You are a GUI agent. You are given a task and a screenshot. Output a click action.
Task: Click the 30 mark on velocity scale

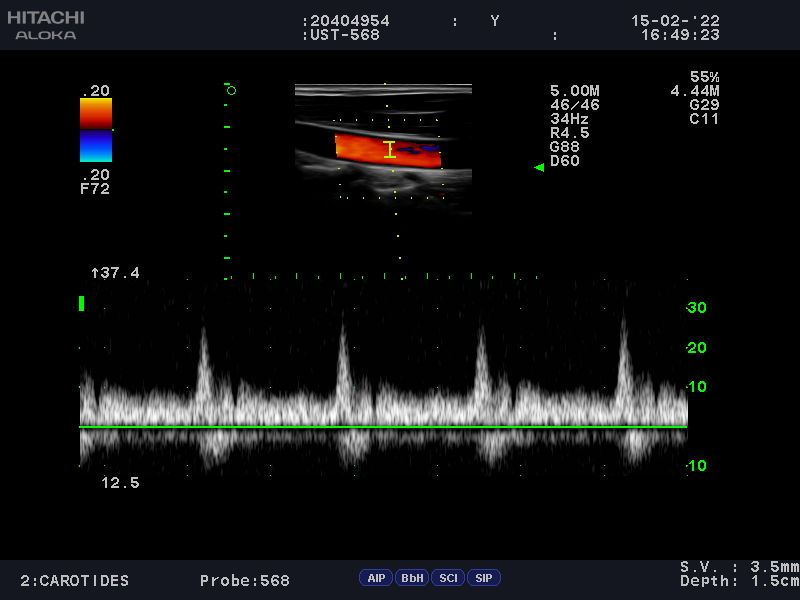697,308
